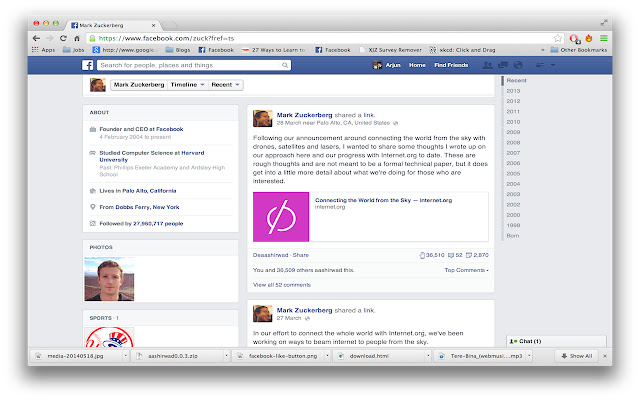Image resolution: width=640 pixels, height=400 pixels.
Task: Click like count icon showing 36,510
Action: coord(422,255)
